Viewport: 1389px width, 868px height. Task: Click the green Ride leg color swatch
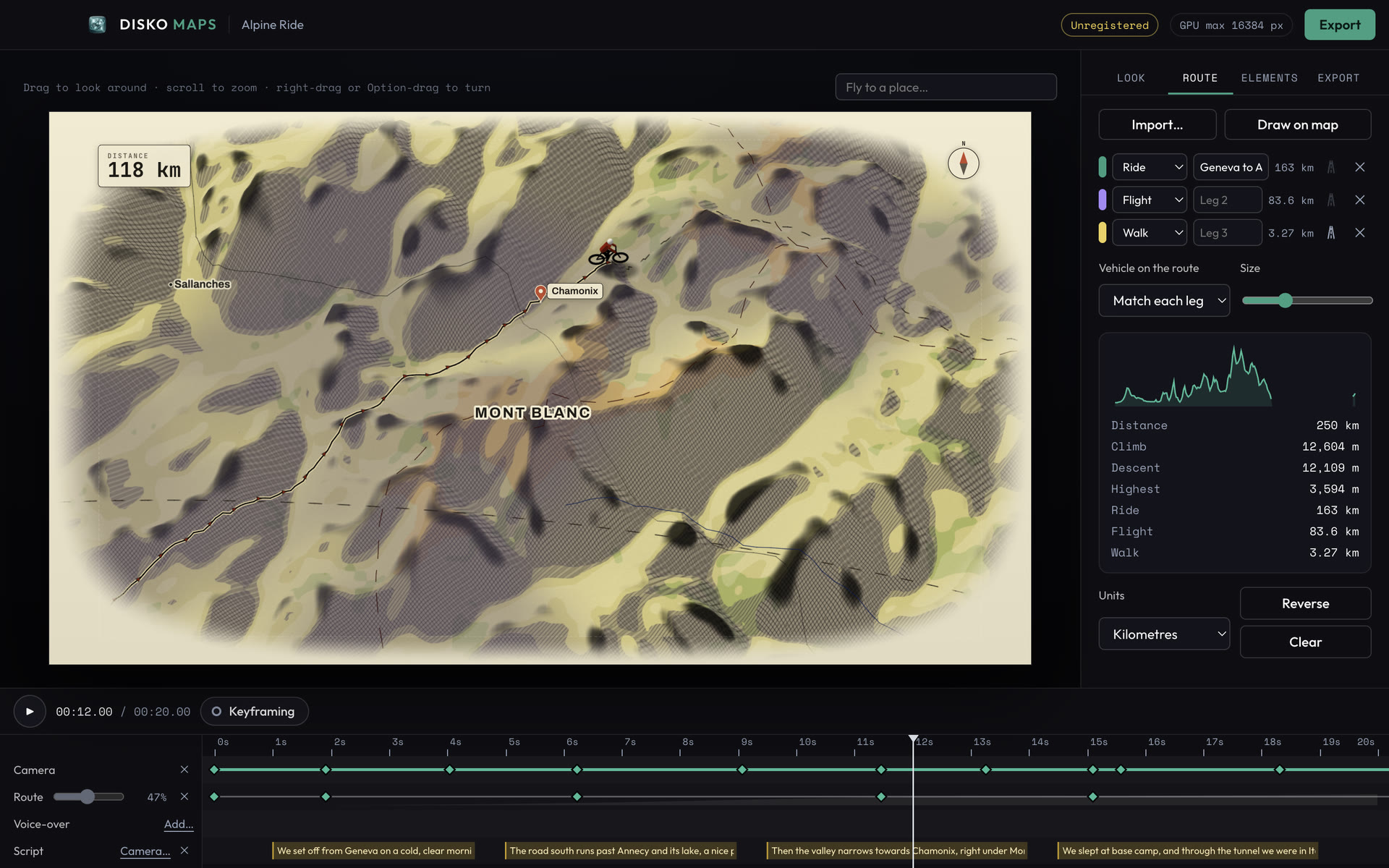click(1103, 167)
